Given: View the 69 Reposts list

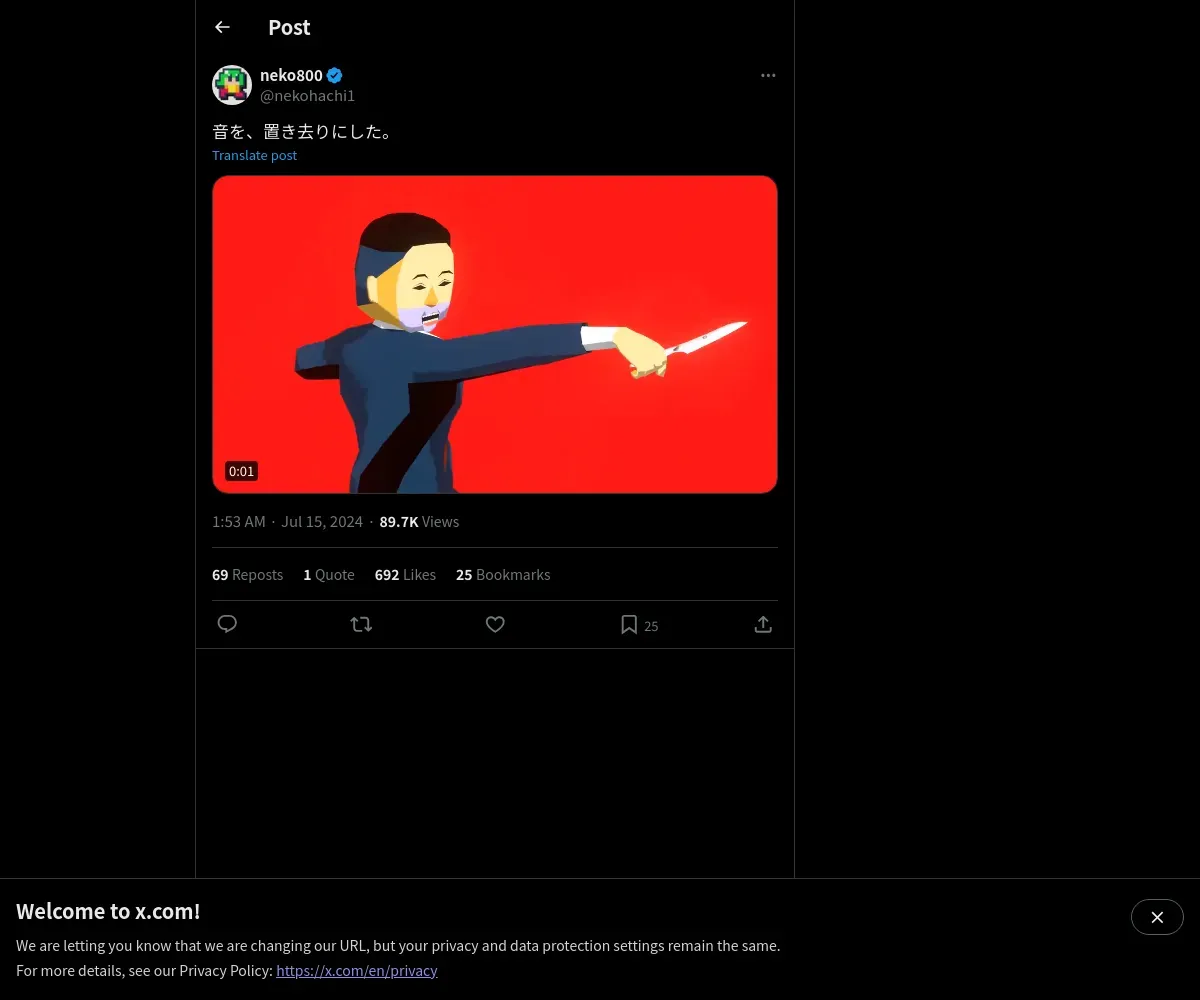Looking at the screenshot, I should tap(247, 575).
